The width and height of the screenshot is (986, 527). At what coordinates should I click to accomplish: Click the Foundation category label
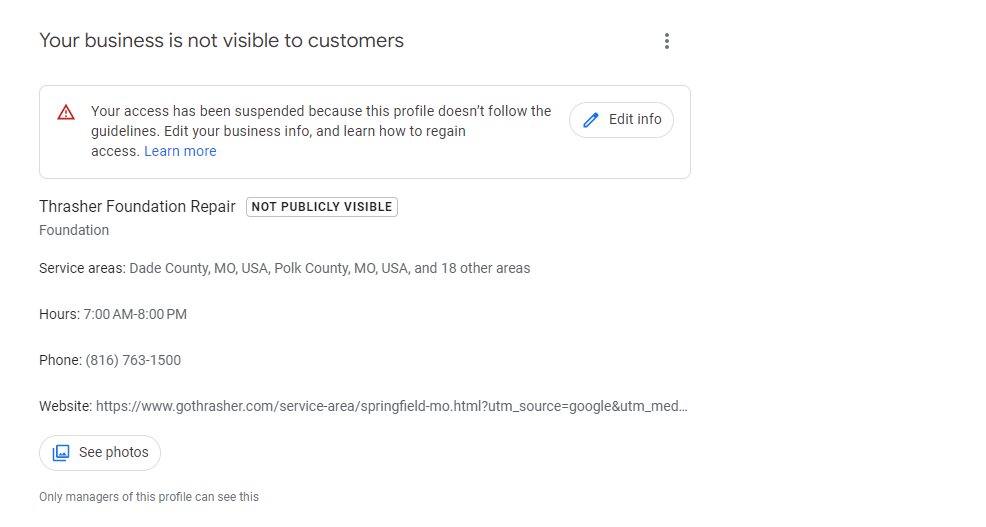tap(74, 230)
